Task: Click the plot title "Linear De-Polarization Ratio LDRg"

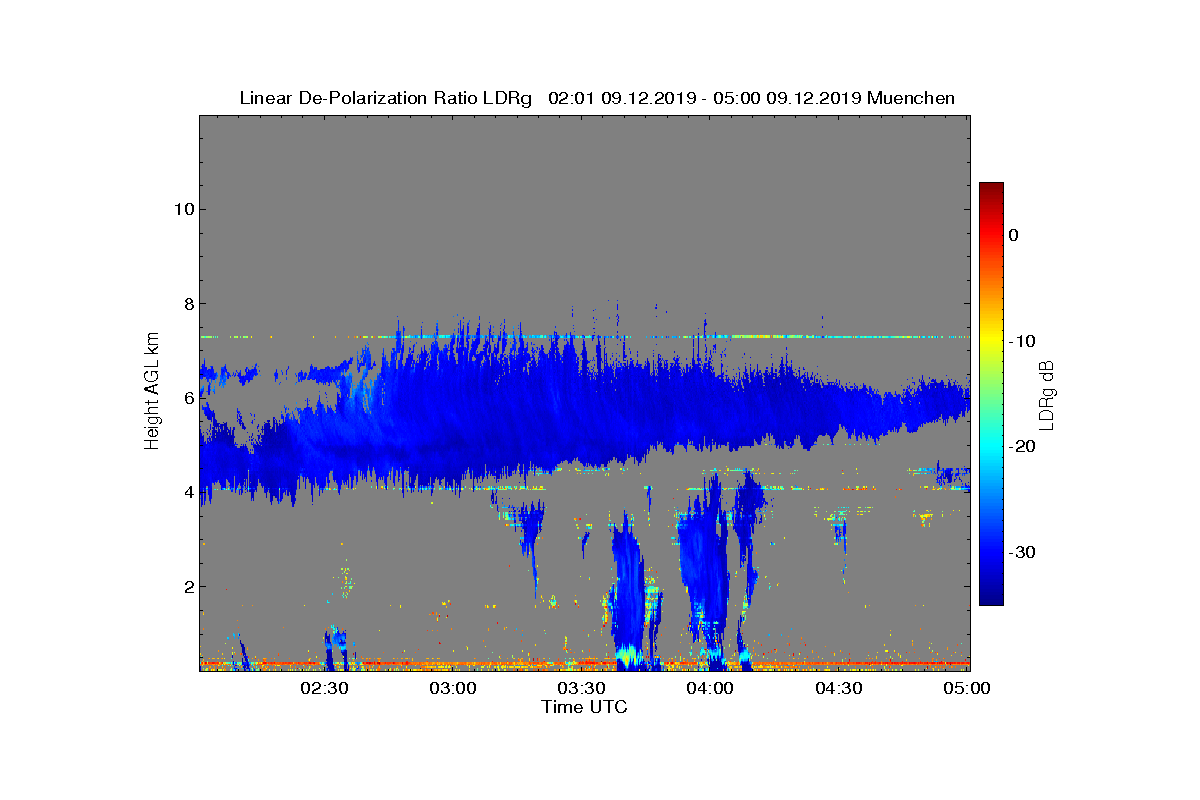Action: [x=386, y=98]
